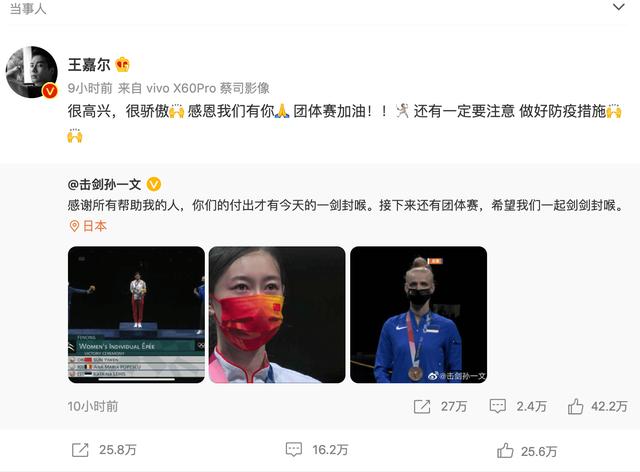
Task: Repost 王嘉尔's post (25.8万)
Action: [104, 450]
